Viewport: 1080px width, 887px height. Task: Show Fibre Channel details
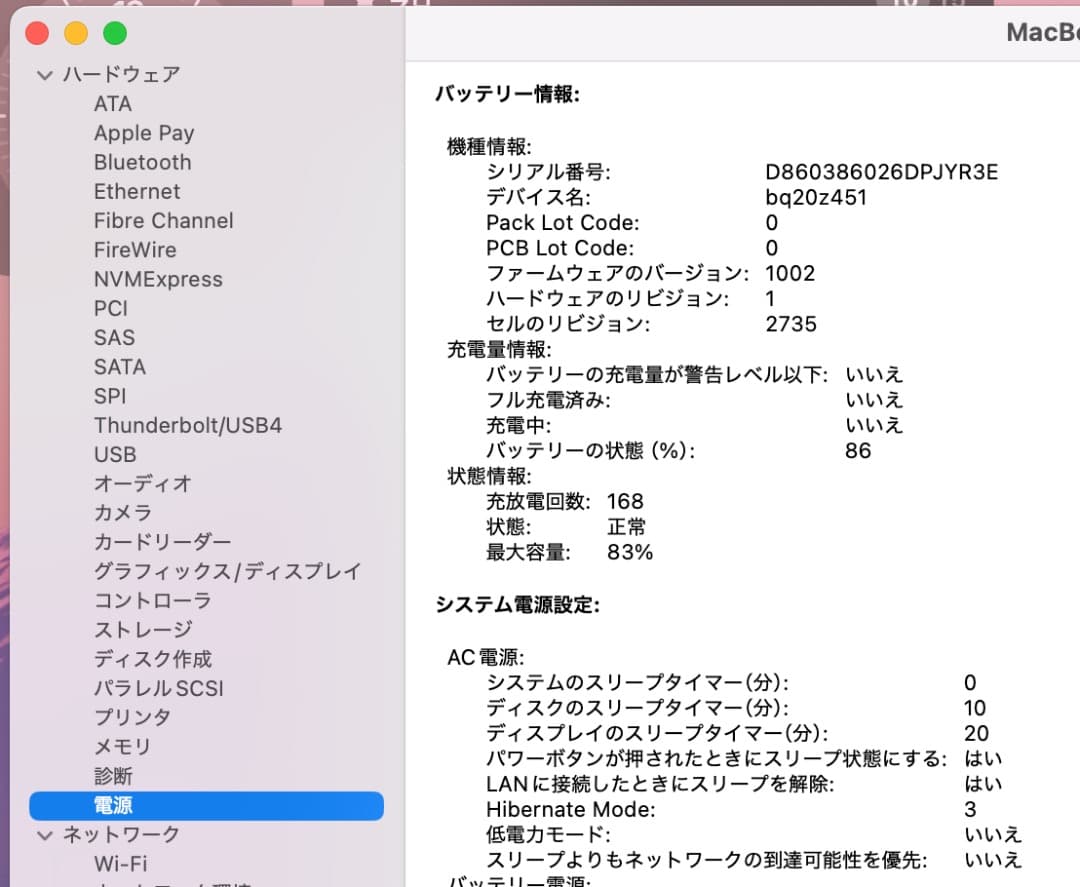coord(163,220)
